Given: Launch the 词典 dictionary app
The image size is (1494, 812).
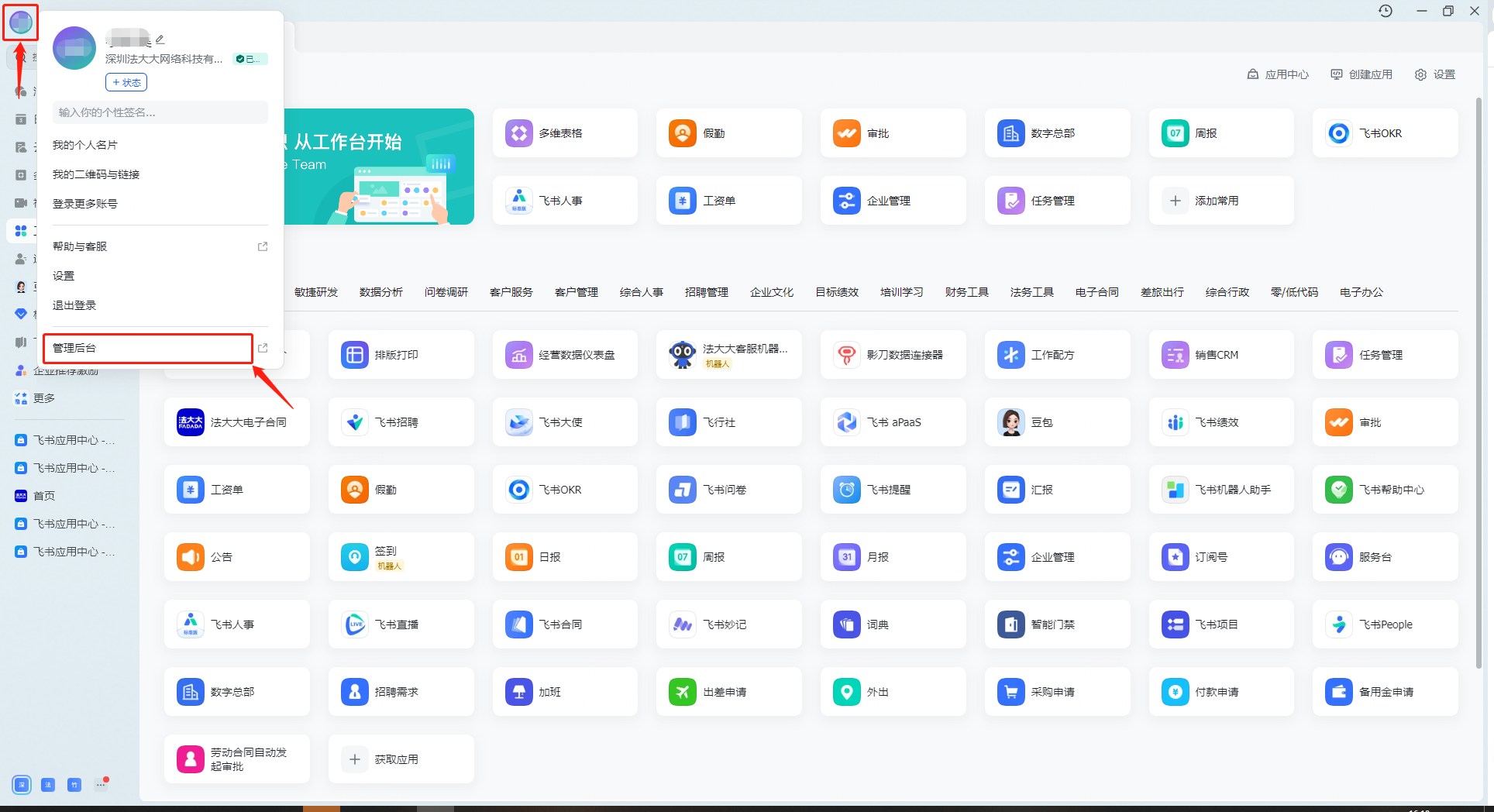Looking at the screenshot, I should tap(893, 624).
